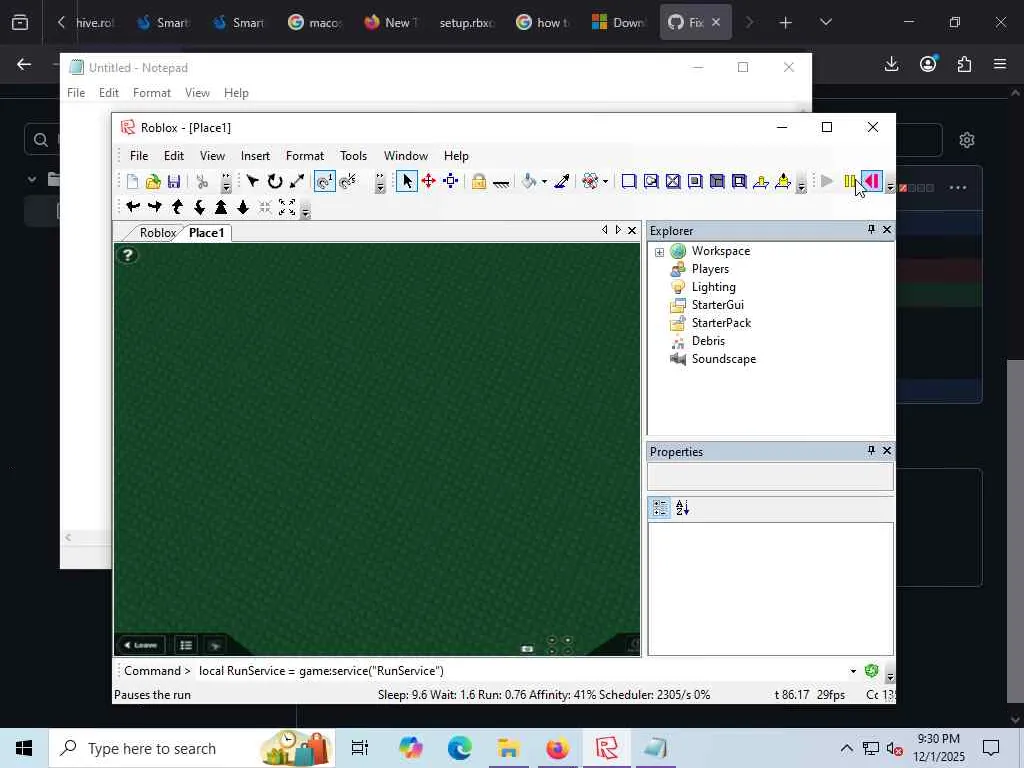Open the Roblox Window menu
Screen dimensions: 1024x768
[406, 155]
